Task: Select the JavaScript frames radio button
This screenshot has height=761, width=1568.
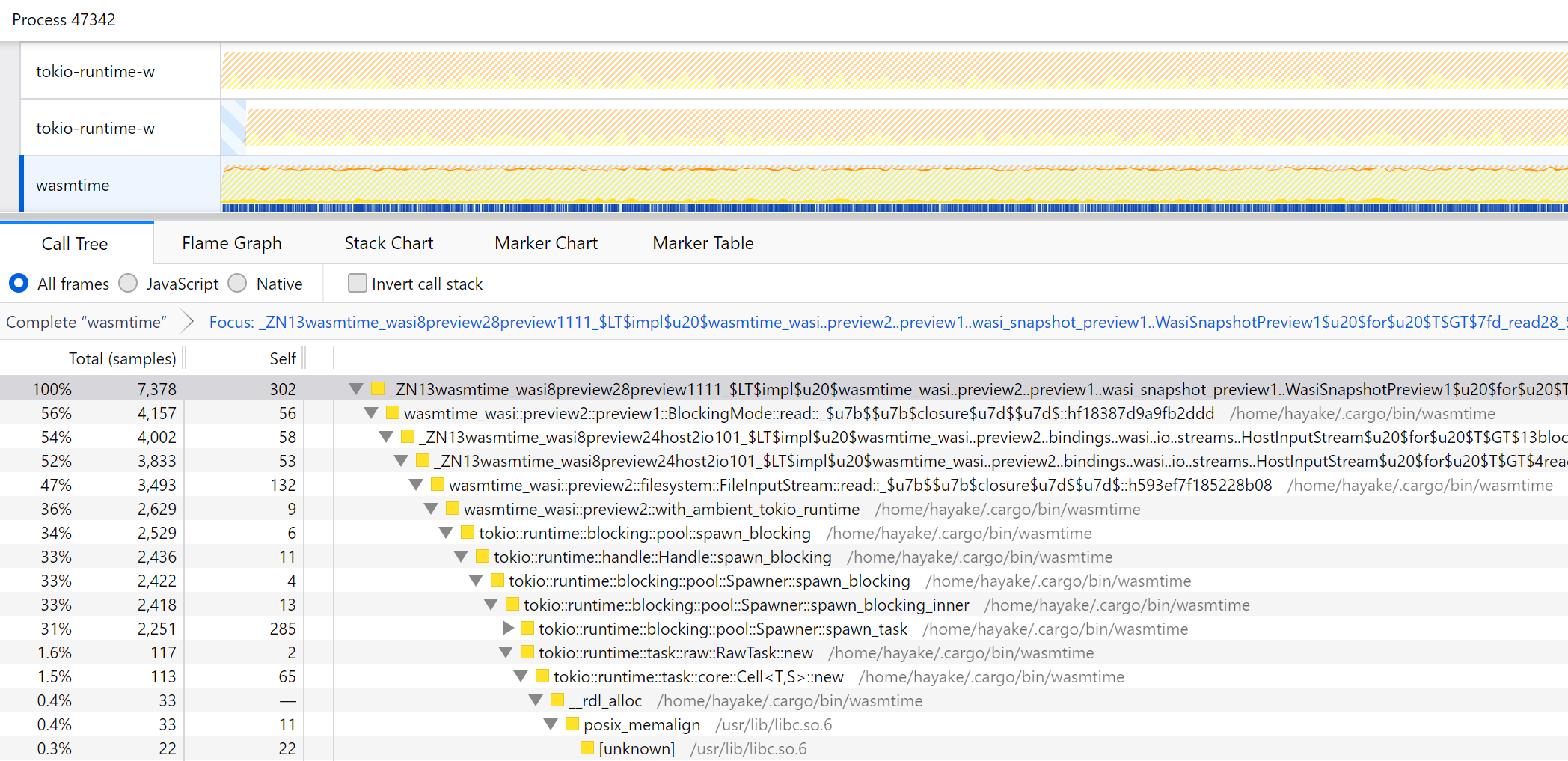Action: pos(129,284)
